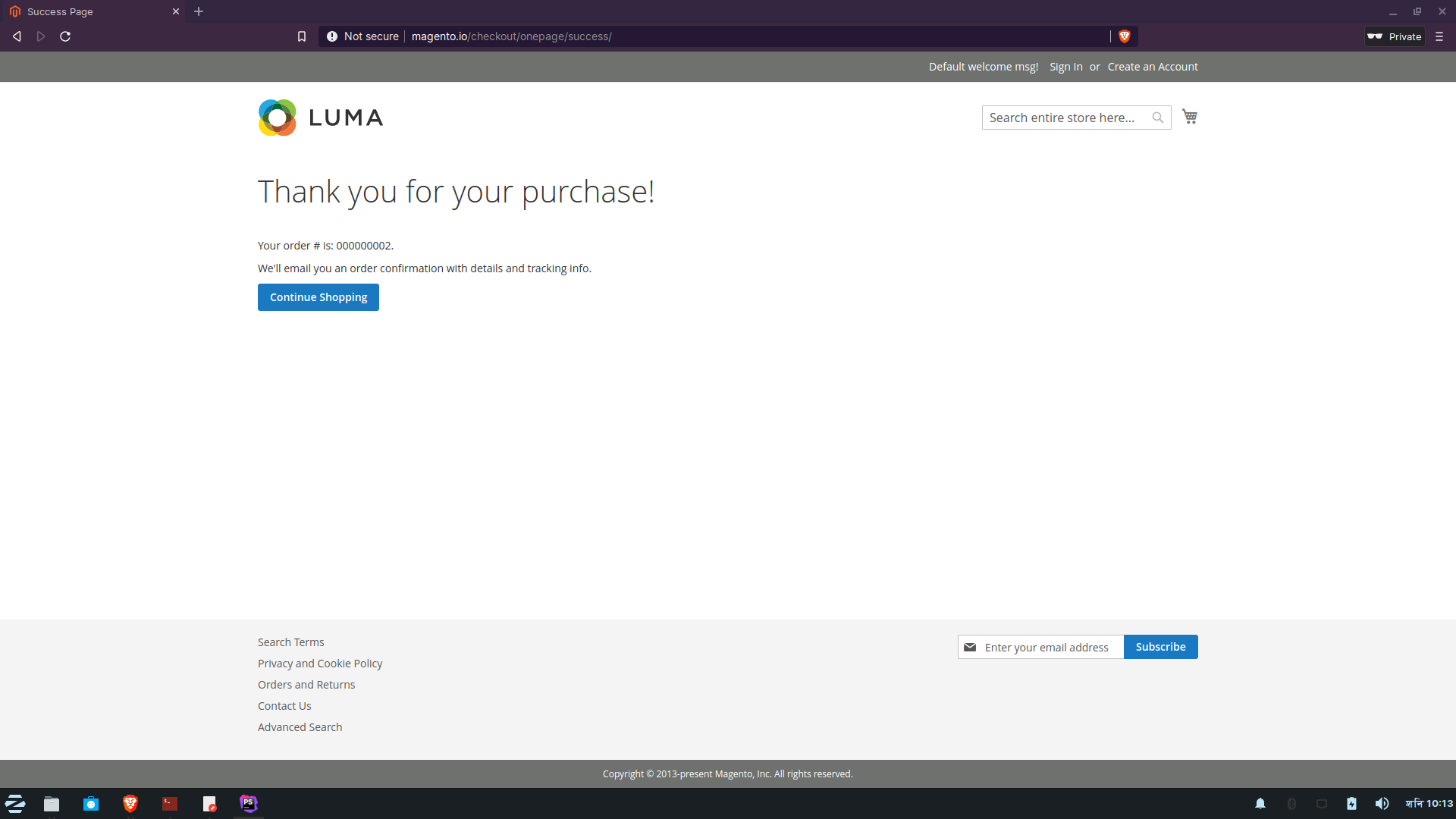This screenshot has width=1456, height=819.
Task: Open new browser tab
Action: [199, 11]
